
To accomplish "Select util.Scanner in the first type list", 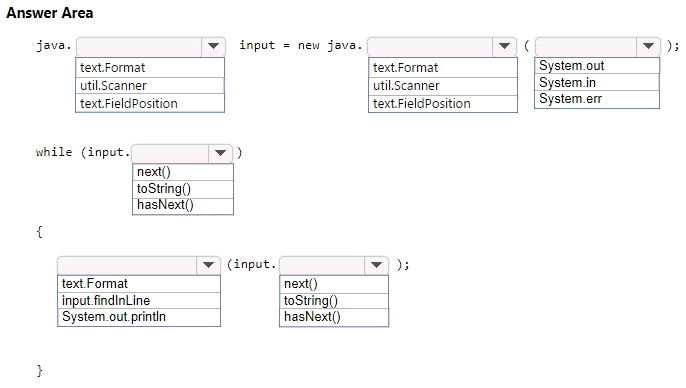I will (x=150, y=86).
